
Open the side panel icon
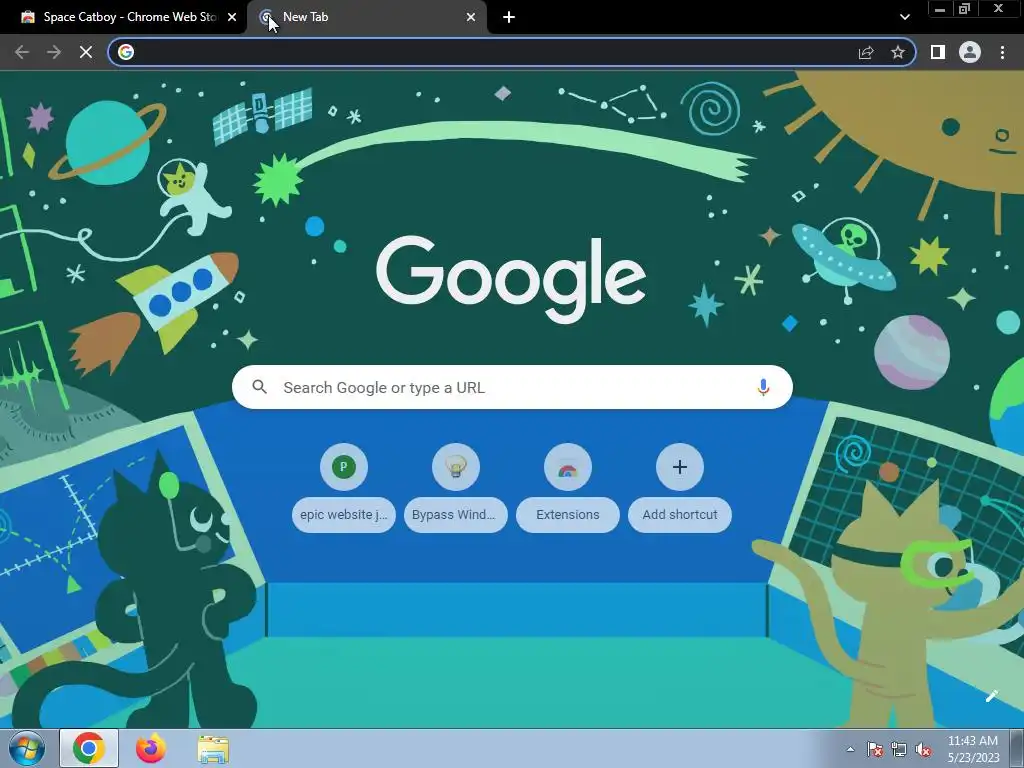point(938,52)
